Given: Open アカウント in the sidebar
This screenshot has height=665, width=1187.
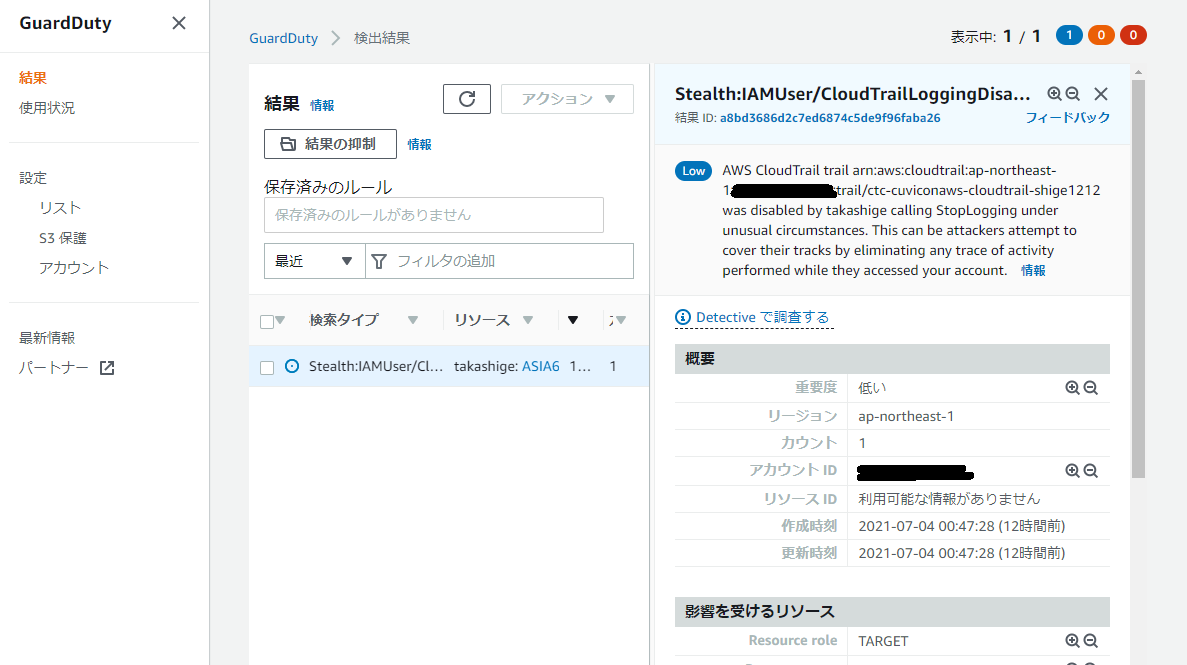Looking at the screenshot, I should (x=74, y=268).
